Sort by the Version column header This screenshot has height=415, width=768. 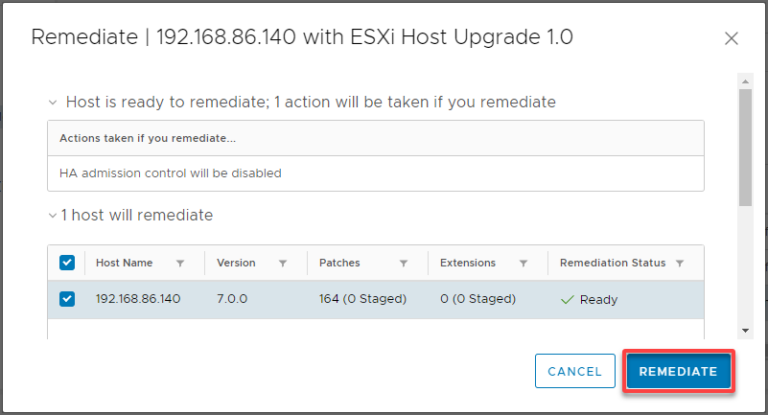click(236, 263)
